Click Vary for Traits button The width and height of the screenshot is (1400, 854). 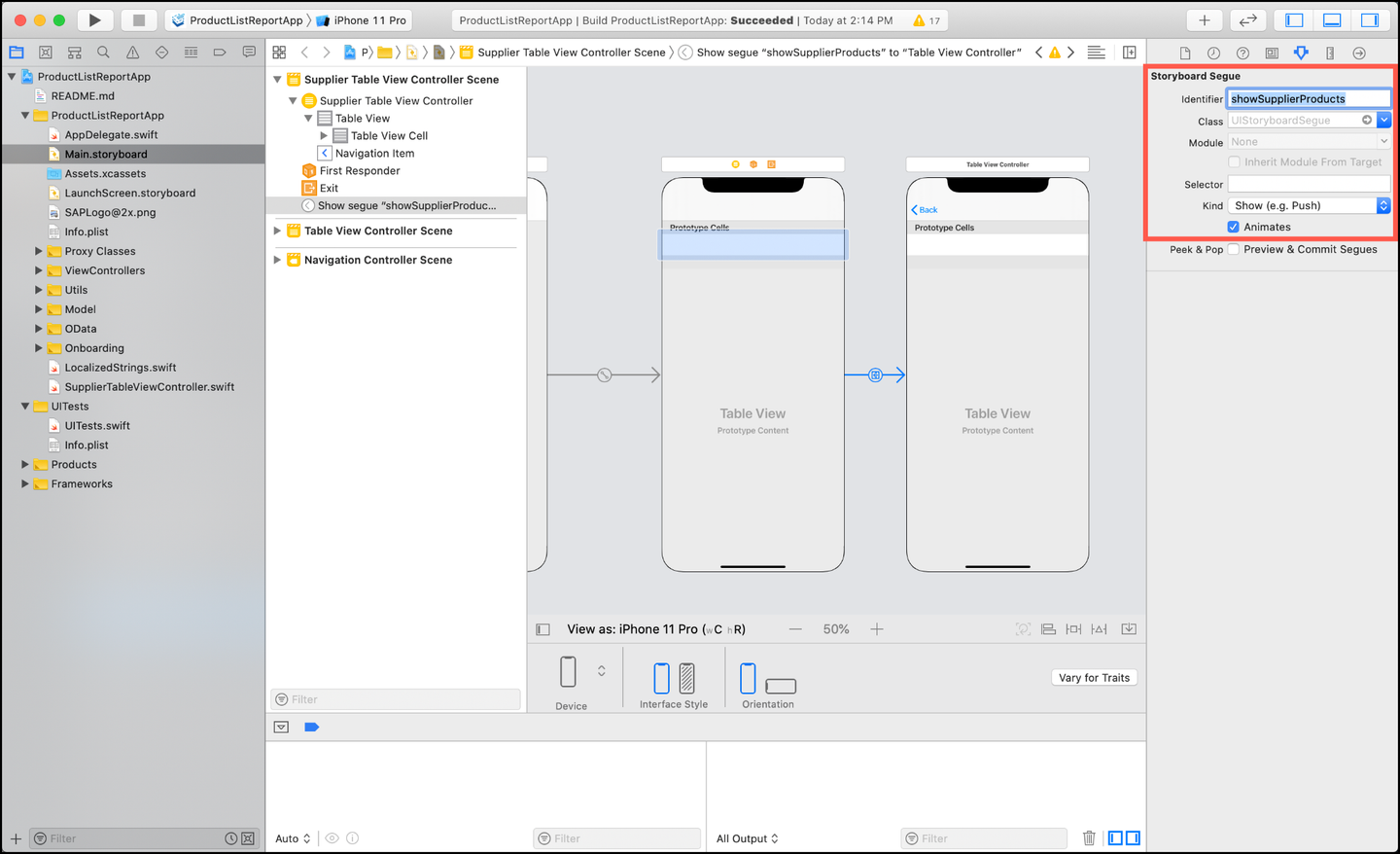[1094, 678]
